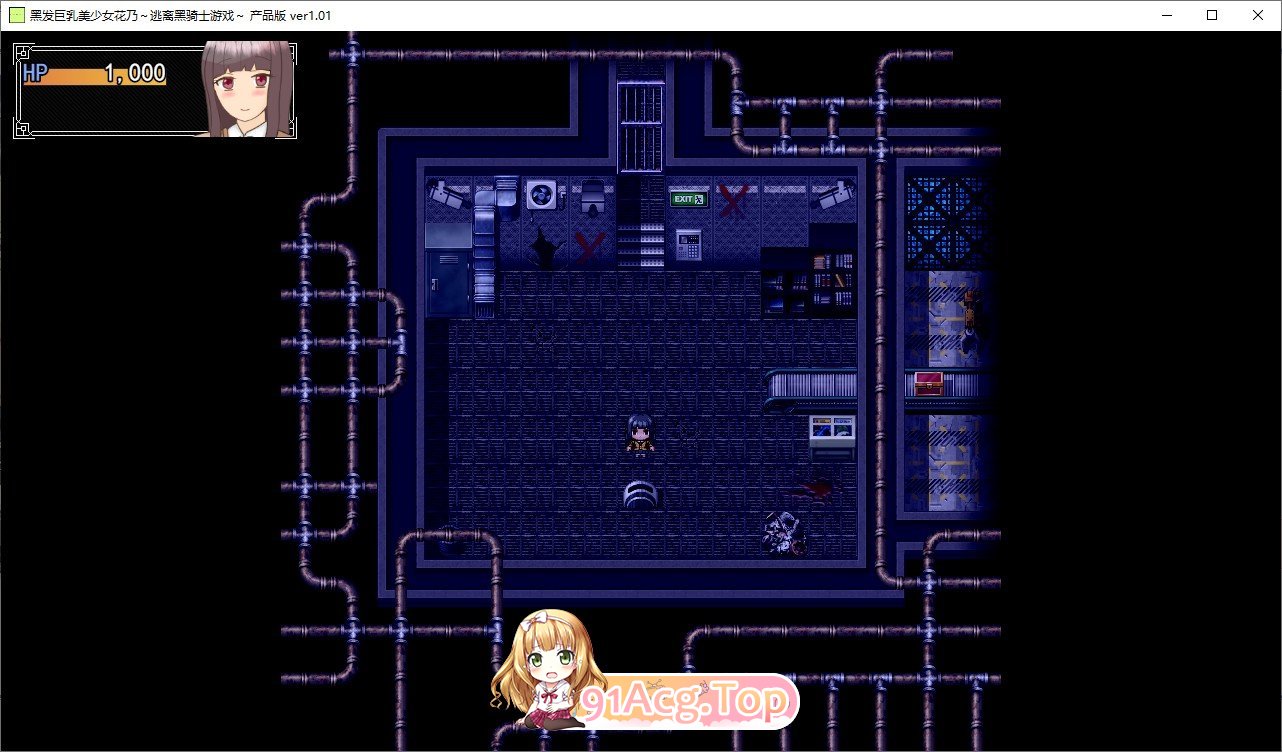Click the barred gate at the top corridor
1282x752 pixels.
641,128
